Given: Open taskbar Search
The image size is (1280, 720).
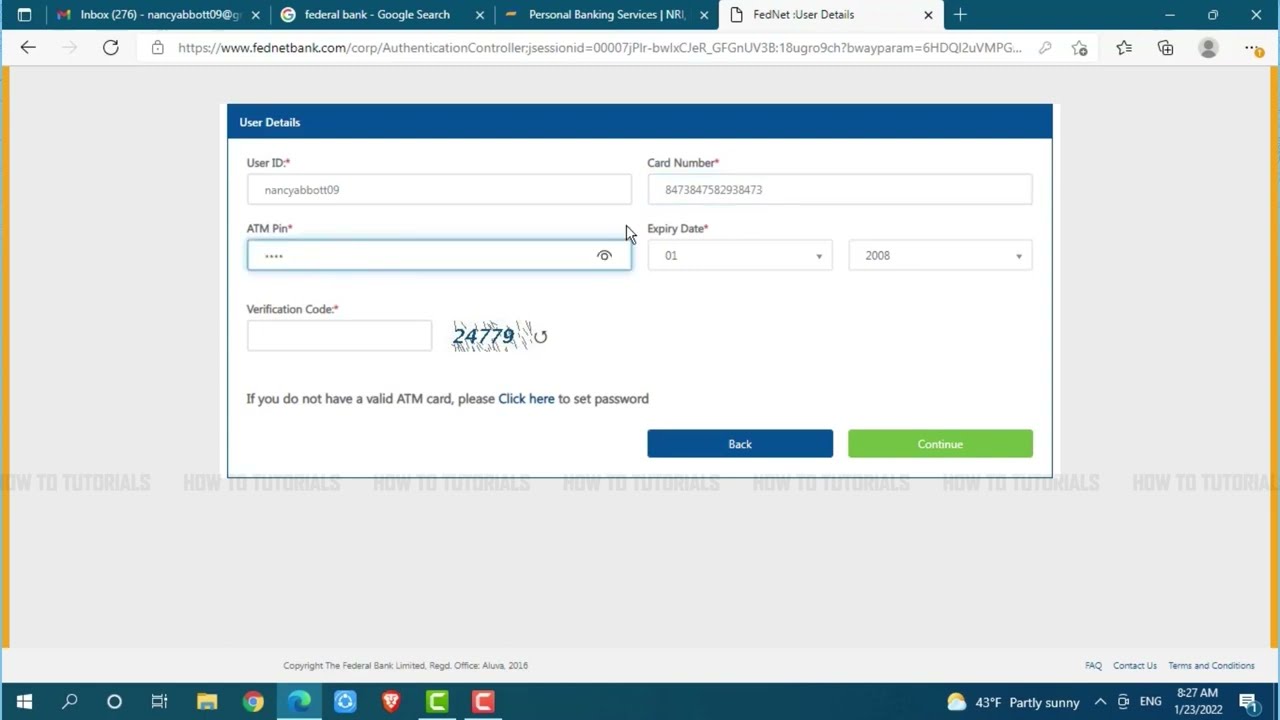Looking at the screenshot, I should click(x=69, y=702).
